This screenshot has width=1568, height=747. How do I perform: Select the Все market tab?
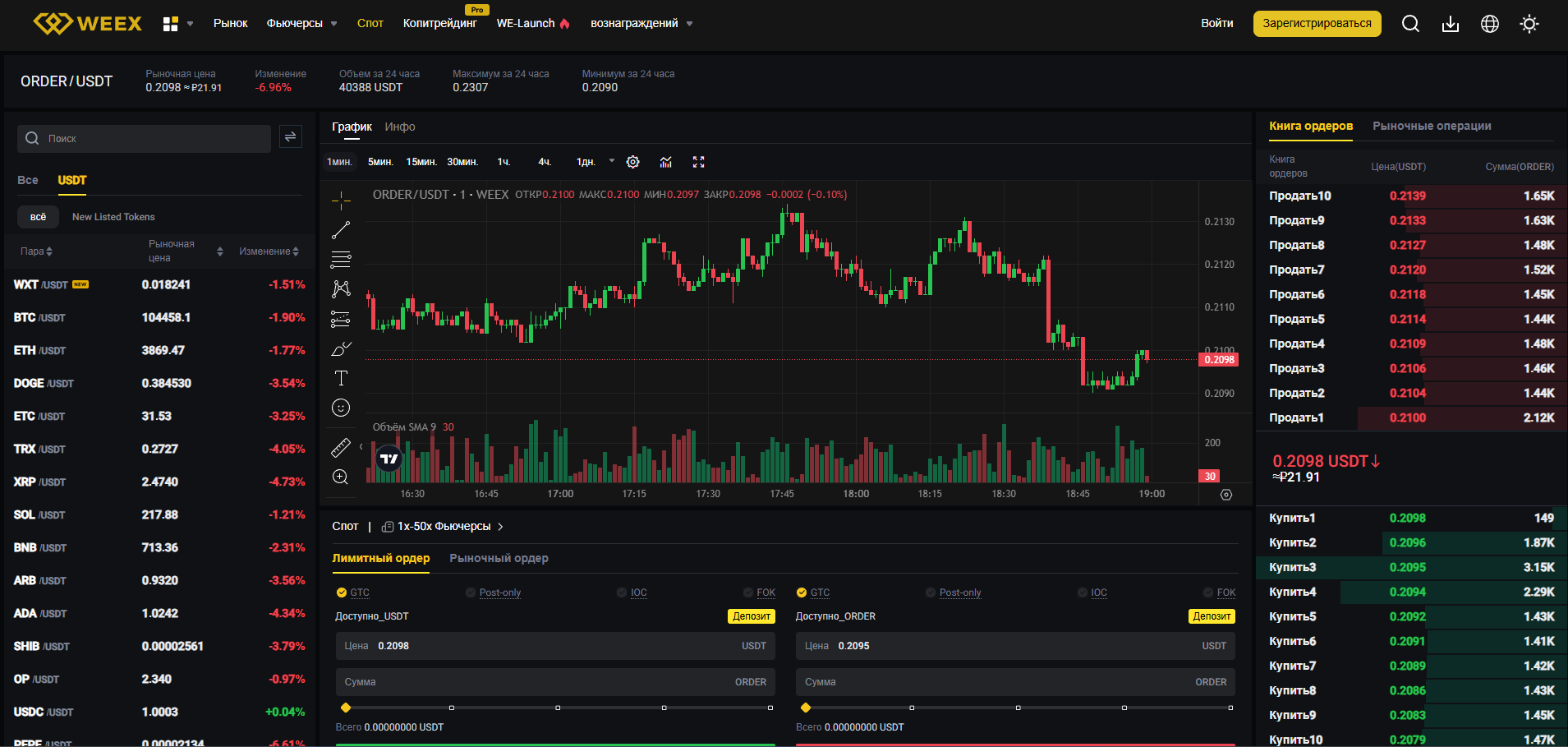pyautogui.click(x=28, y=180)
